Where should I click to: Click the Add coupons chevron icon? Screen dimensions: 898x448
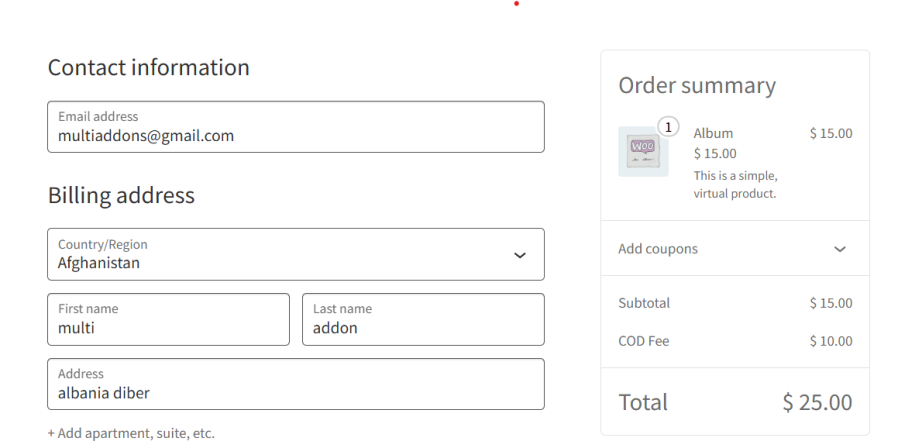tap(840, 249)
